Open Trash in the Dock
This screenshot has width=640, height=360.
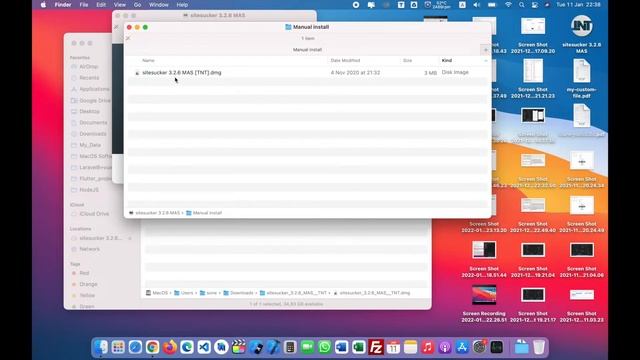click(539, 347)
